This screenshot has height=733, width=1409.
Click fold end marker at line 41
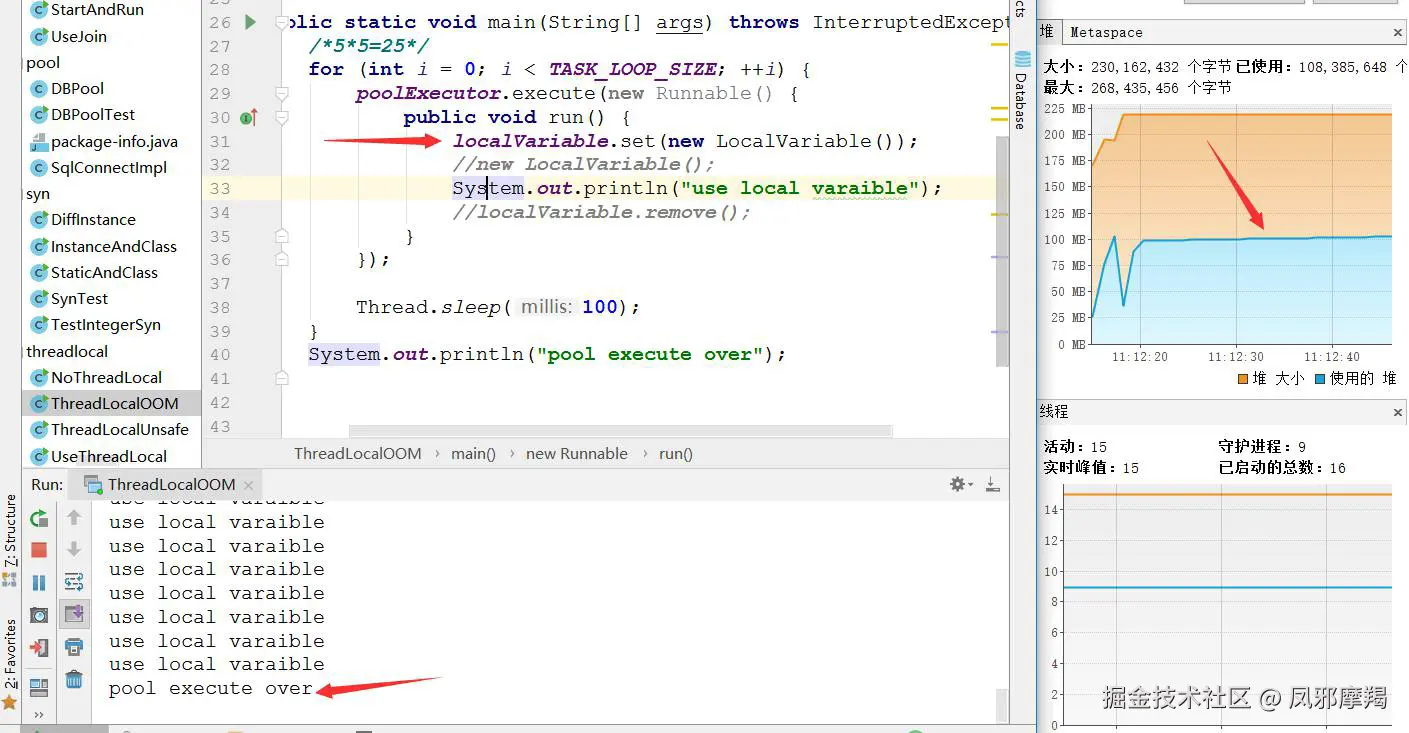(281, 378)
